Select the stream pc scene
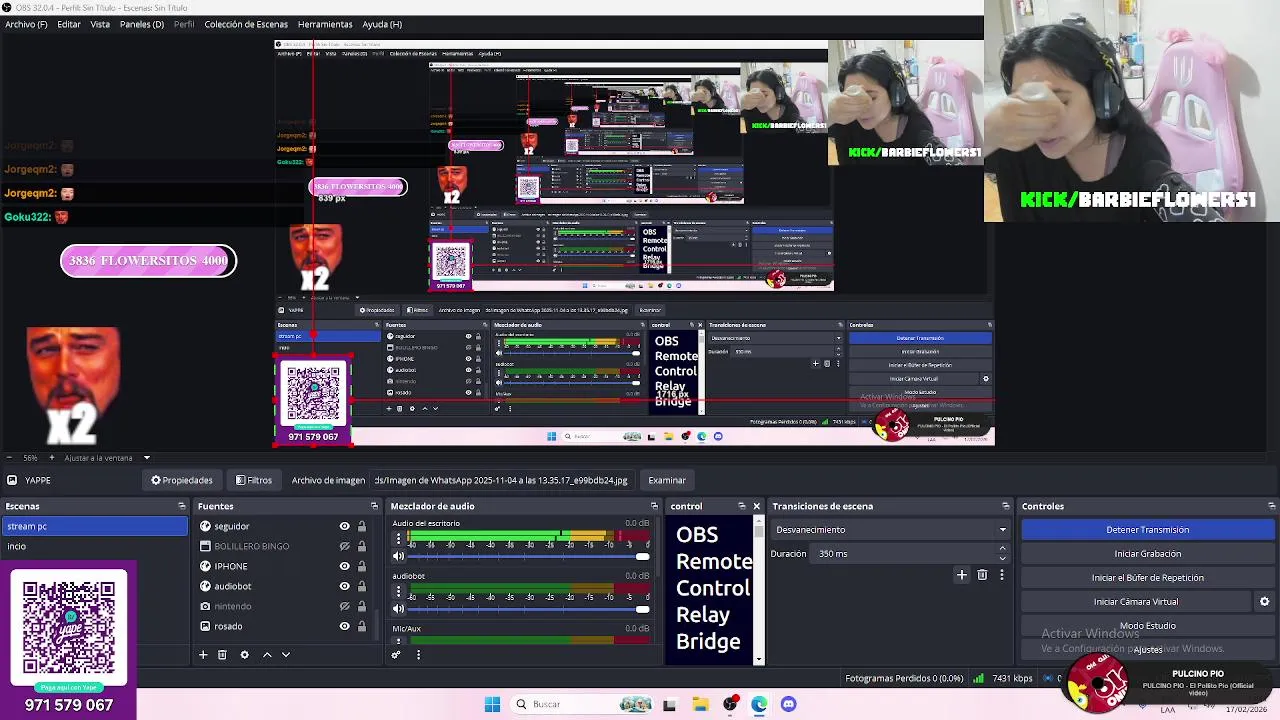Viewport: 1280px width, 720px height. 94,526
